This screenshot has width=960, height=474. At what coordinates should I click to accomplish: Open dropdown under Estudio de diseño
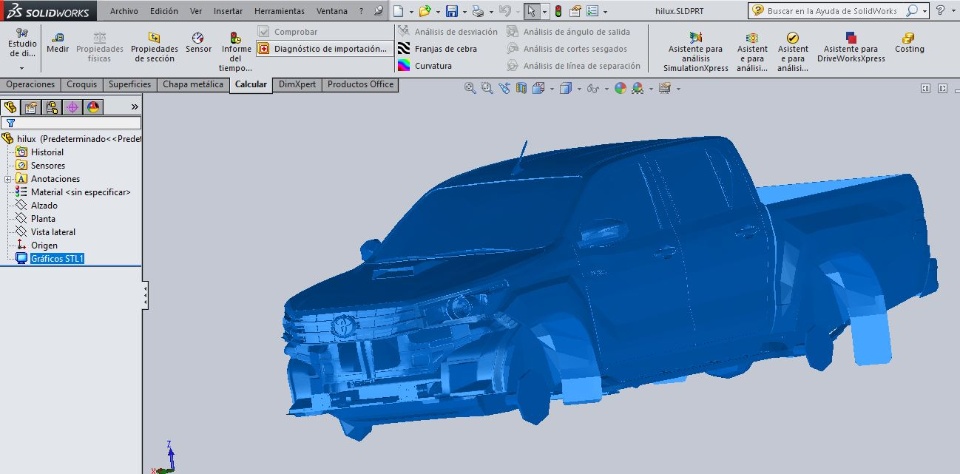point(22,68)
